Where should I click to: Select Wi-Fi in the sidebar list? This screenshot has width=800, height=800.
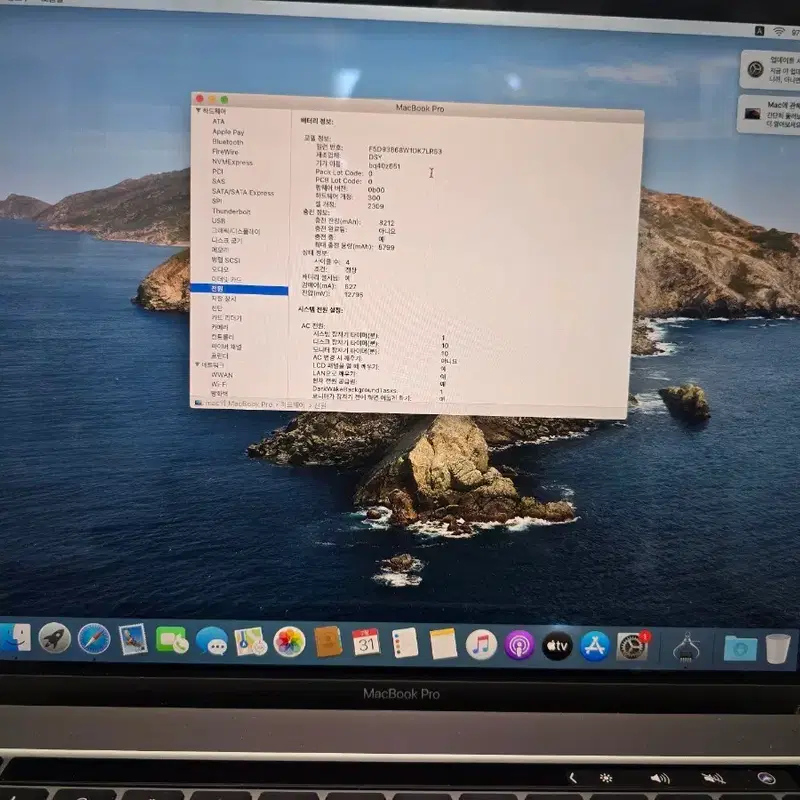click(x=218, y=384)
